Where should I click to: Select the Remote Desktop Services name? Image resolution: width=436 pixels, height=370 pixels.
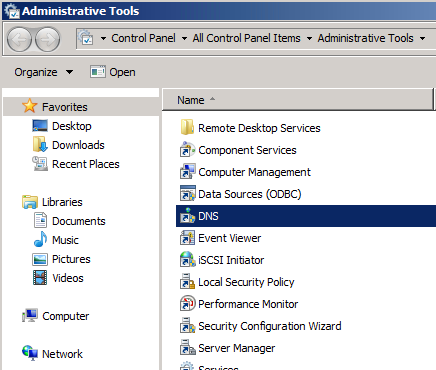point(259,128)
